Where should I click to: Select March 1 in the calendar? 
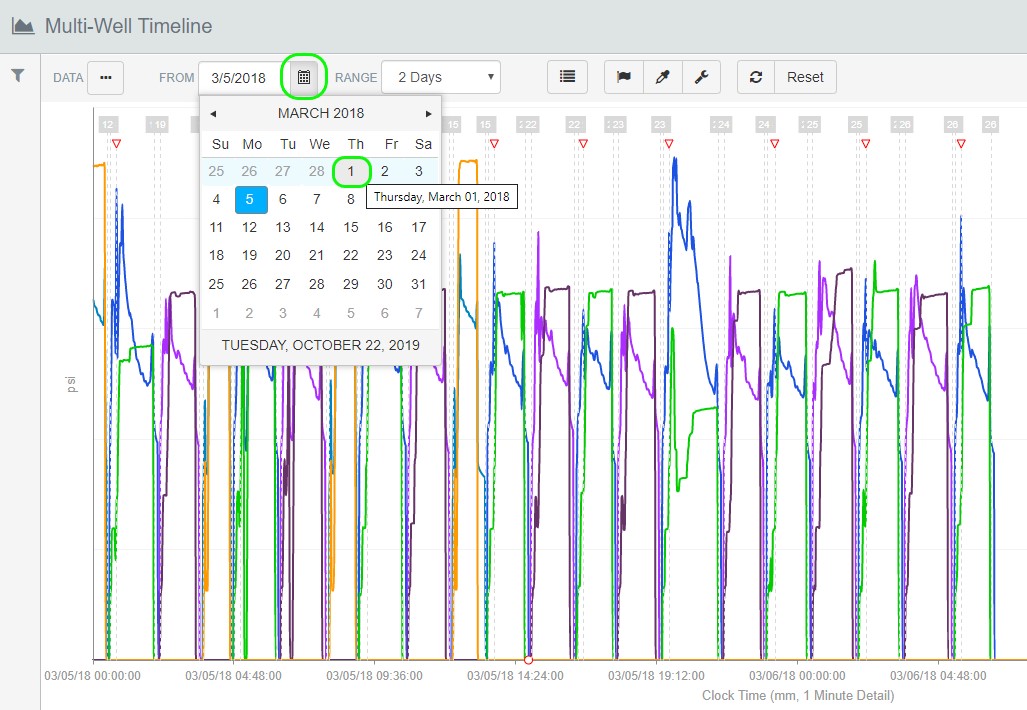[x=351, y=171]
